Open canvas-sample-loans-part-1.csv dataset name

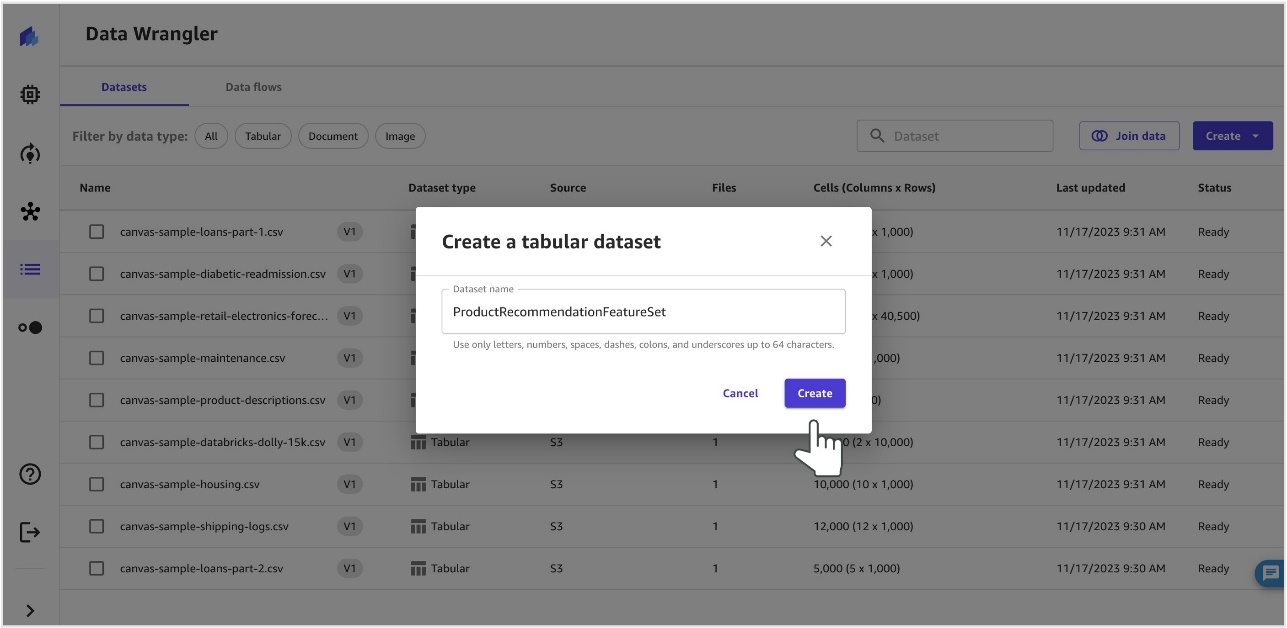(201, 232)
